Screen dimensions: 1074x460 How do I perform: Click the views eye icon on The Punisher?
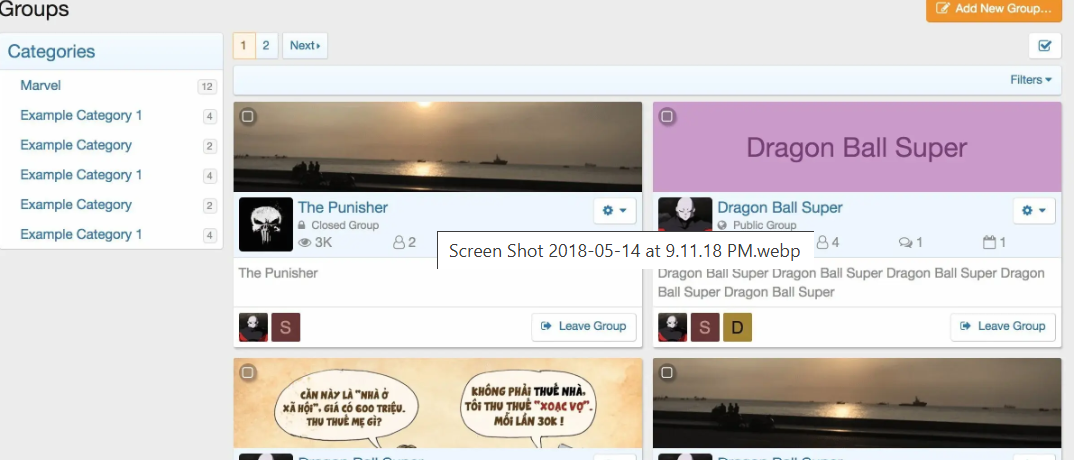[x=305, y=242]
